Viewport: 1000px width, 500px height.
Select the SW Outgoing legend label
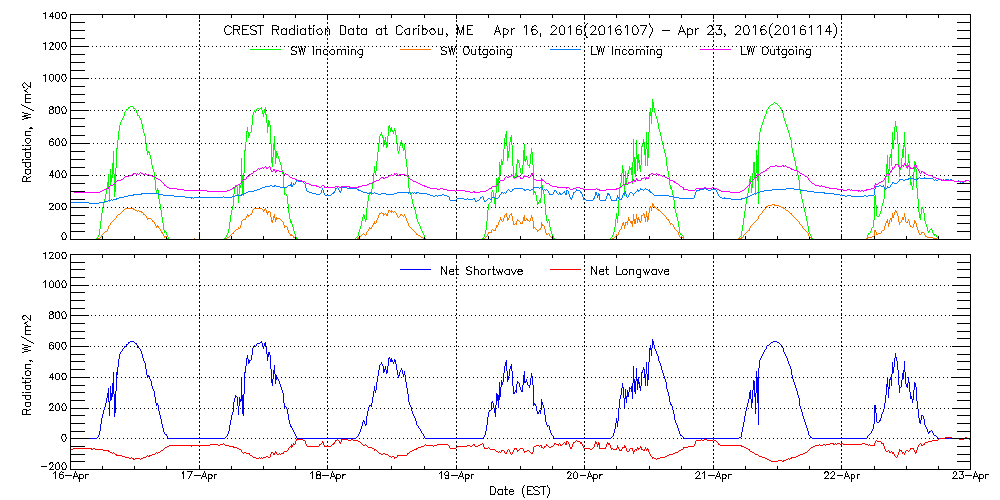[476, 51]
